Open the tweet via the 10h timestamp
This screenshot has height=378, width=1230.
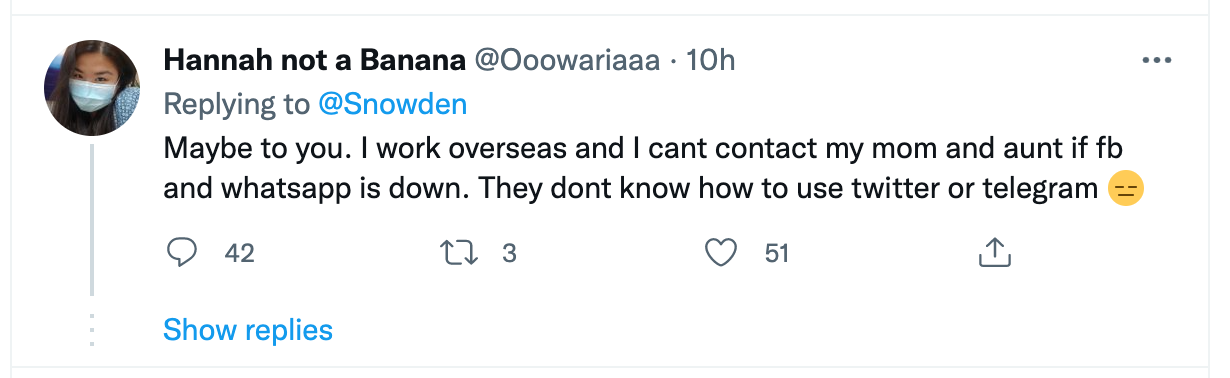coord(712,61)
